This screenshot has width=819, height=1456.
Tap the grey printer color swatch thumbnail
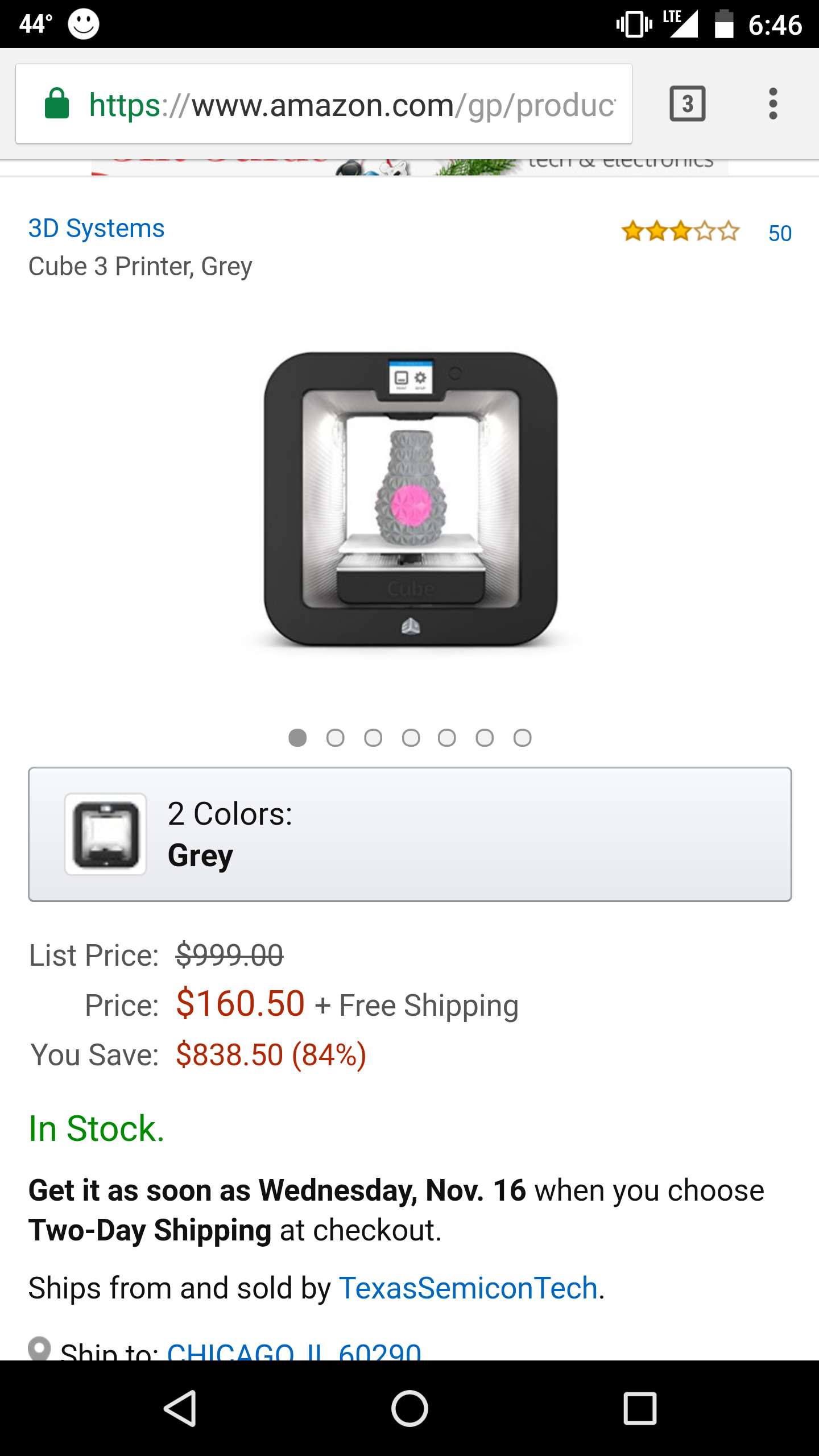point(106,834)
